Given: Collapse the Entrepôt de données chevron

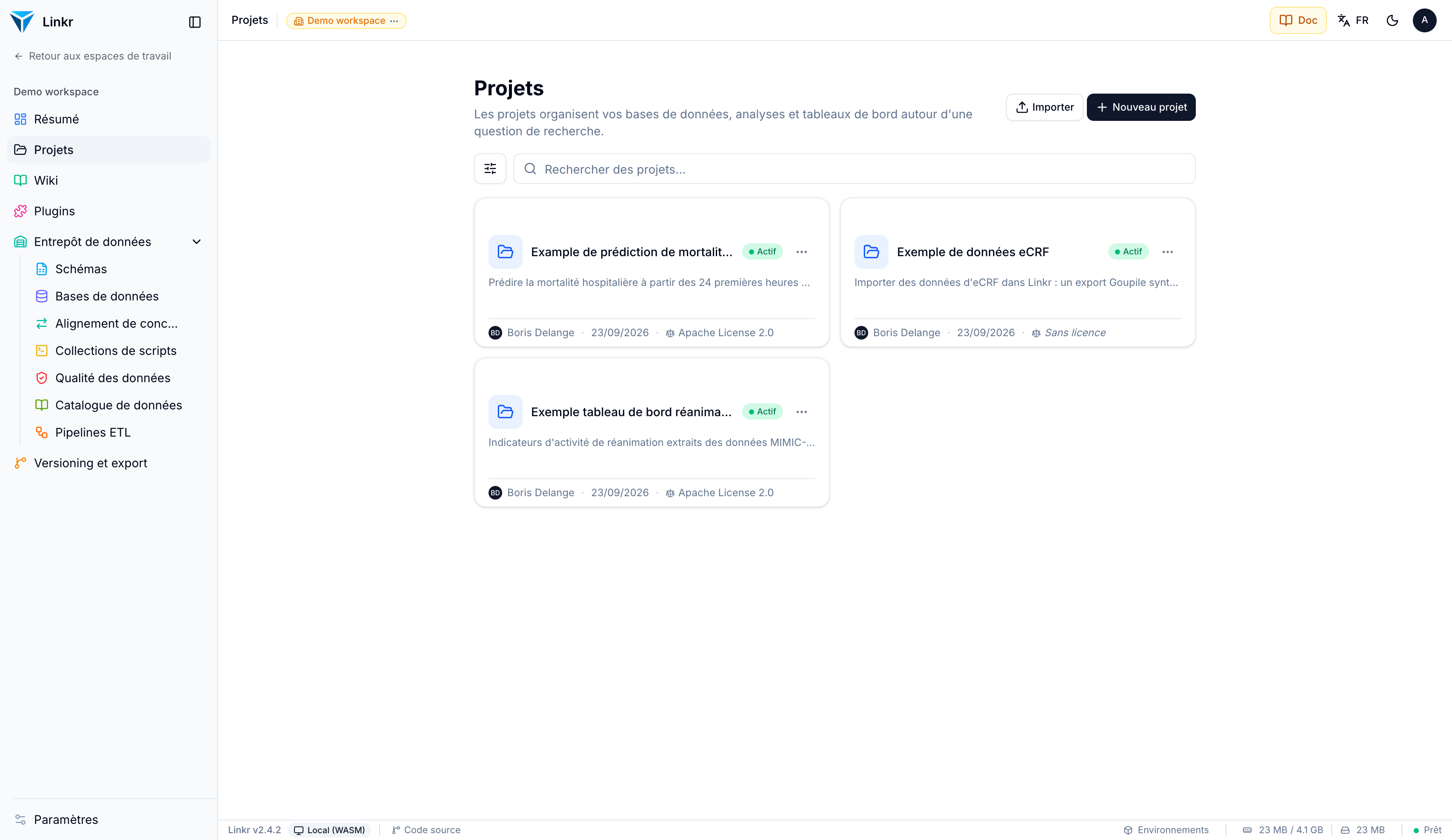Looking at the screenshot, I should pyautogui.click(x=197, y=242).
